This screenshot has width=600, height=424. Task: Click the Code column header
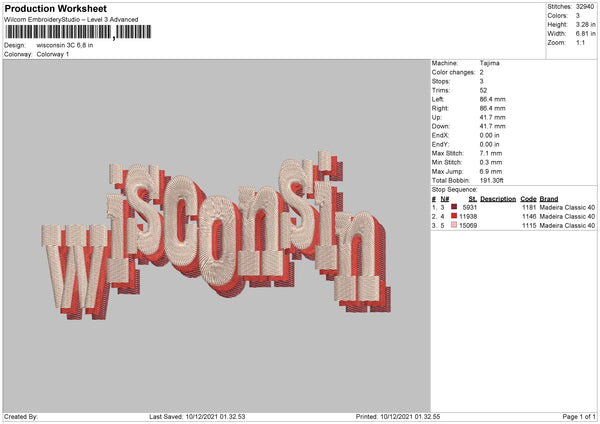click(x=528, y=199)
